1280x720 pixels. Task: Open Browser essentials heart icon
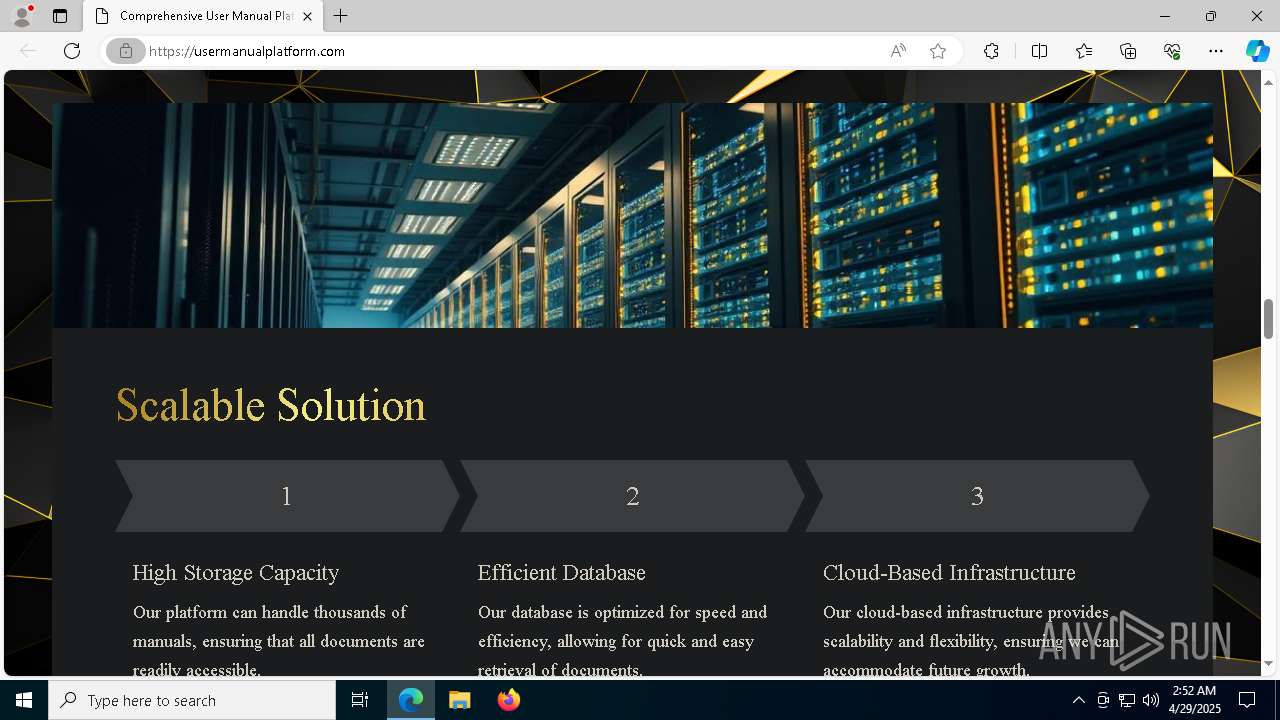1172,51
